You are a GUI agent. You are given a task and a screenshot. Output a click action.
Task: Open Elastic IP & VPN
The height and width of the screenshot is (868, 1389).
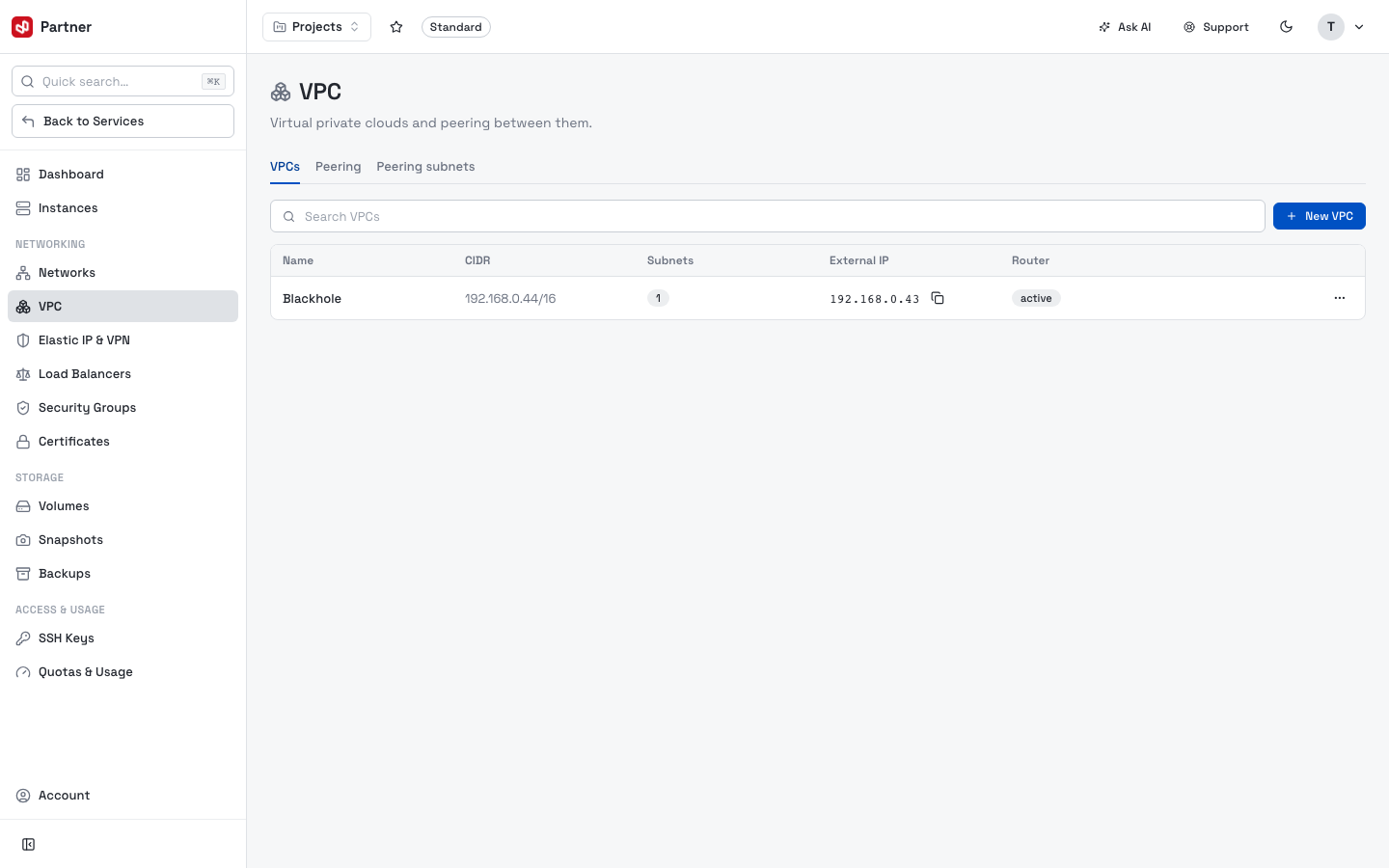(x=123, y=340)
